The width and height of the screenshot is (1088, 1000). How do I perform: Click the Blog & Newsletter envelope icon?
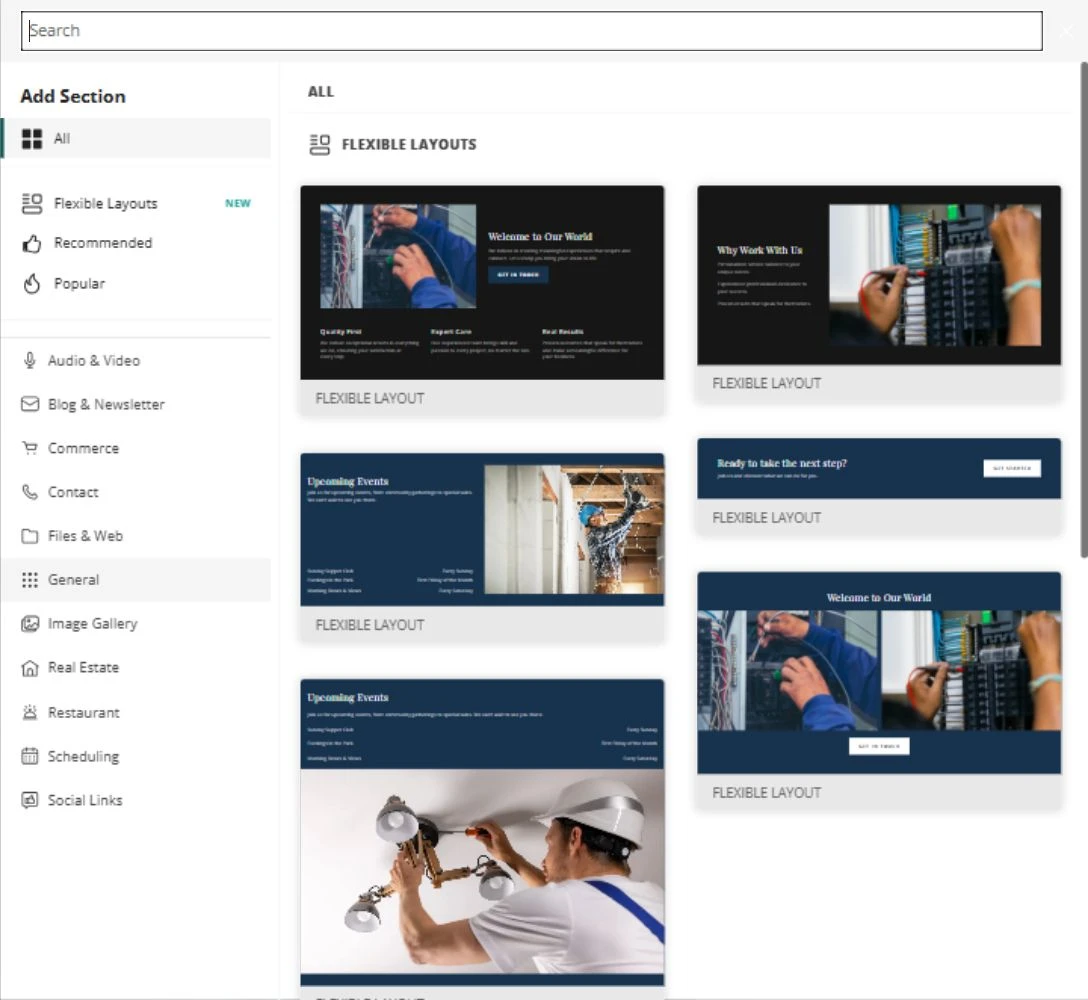point(30,404)
